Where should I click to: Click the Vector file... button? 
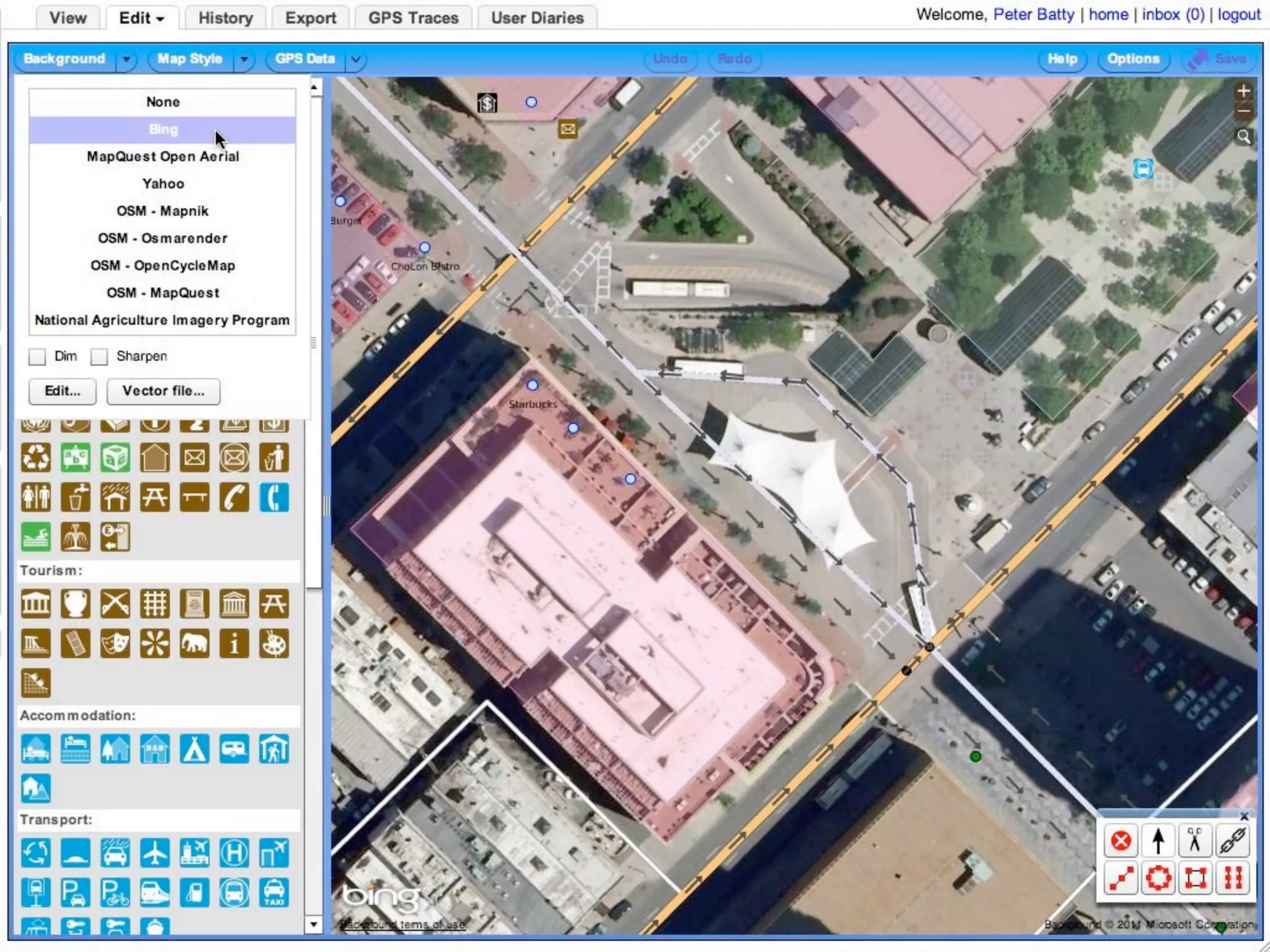tap(163, 391)
